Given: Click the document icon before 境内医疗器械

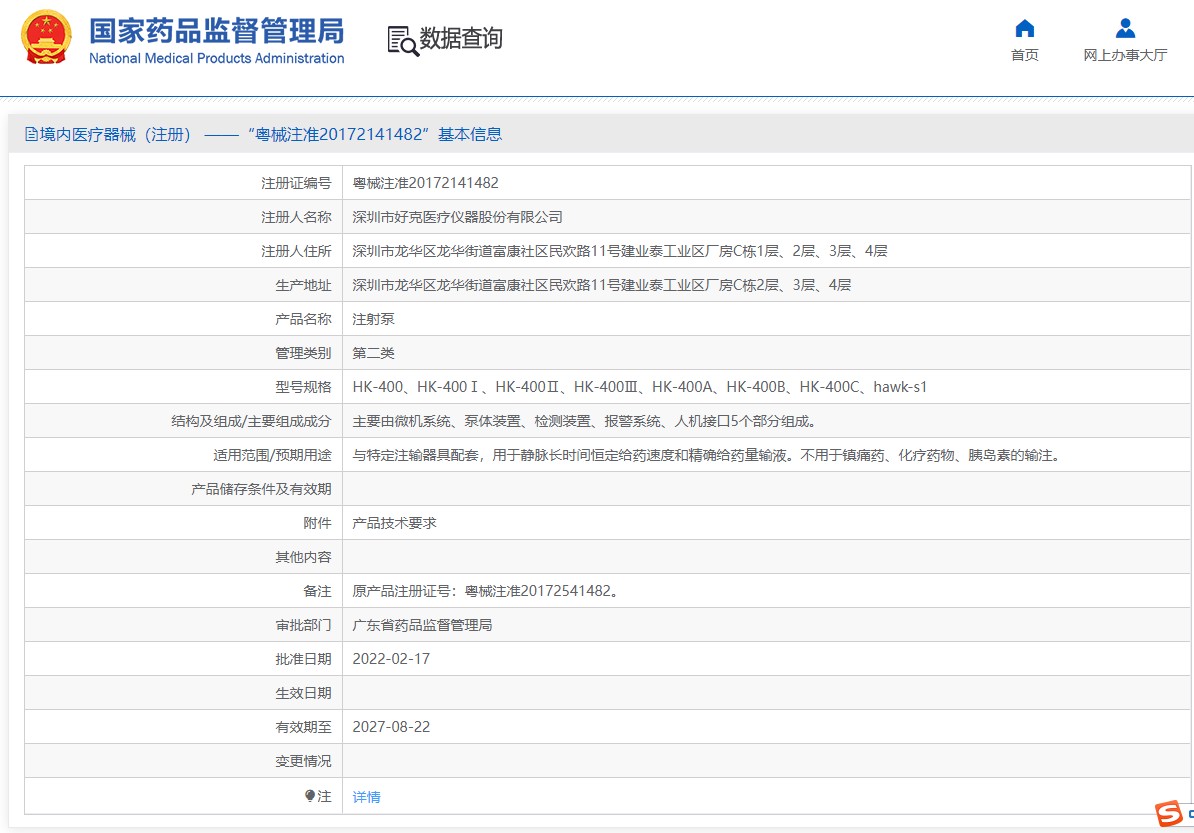Looking at the screenshot, I should click(32, 135).
